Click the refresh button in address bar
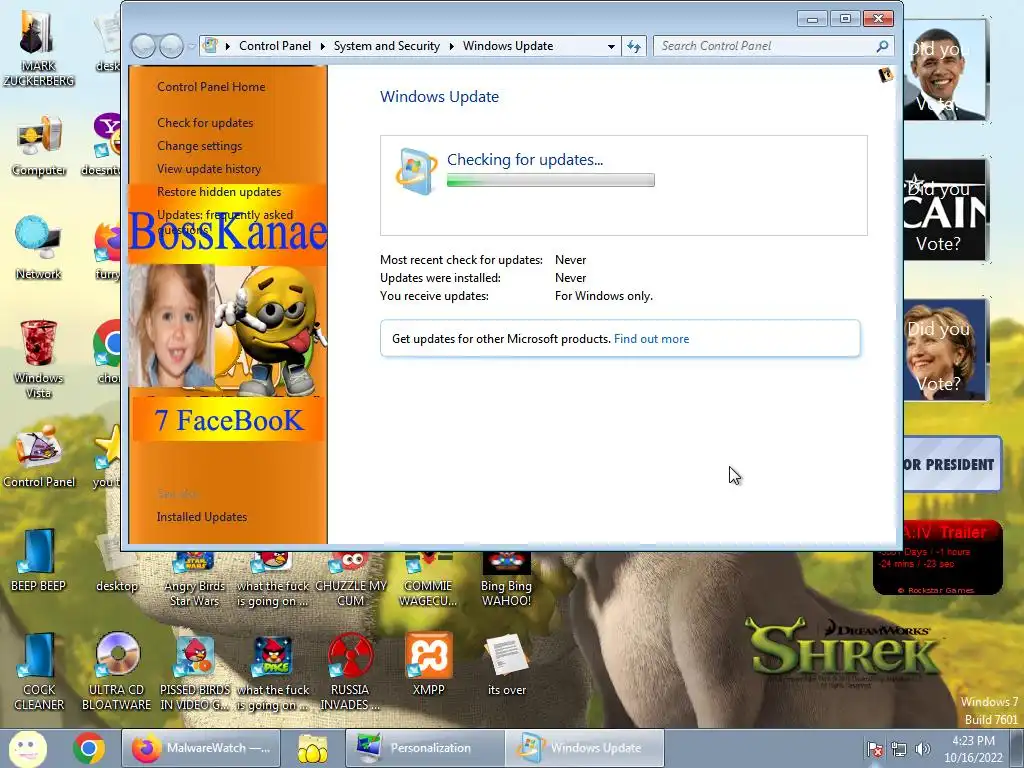This screenshot has height=768, width=1024. 633,46
